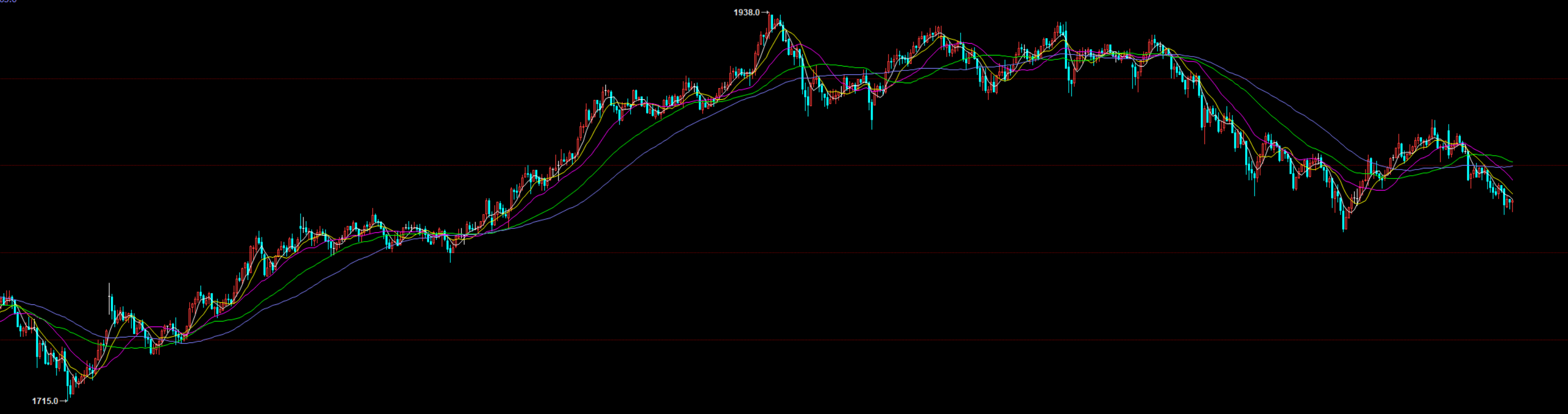Click the last candlestick at the chart's right end
This screenshot has height=414, width=1568.
(1512, 203)
